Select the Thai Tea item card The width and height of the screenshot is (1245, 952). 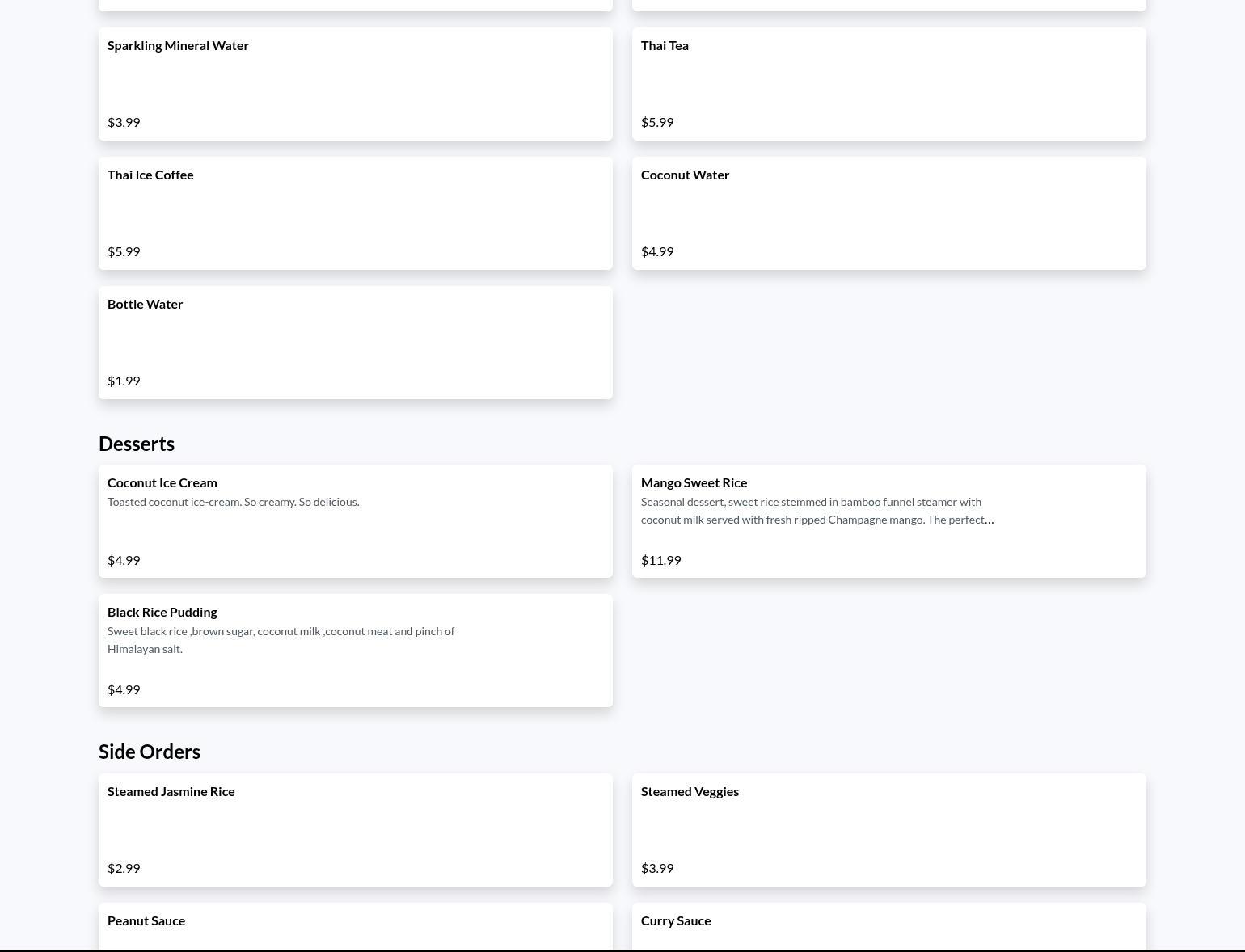coord(888,84)
